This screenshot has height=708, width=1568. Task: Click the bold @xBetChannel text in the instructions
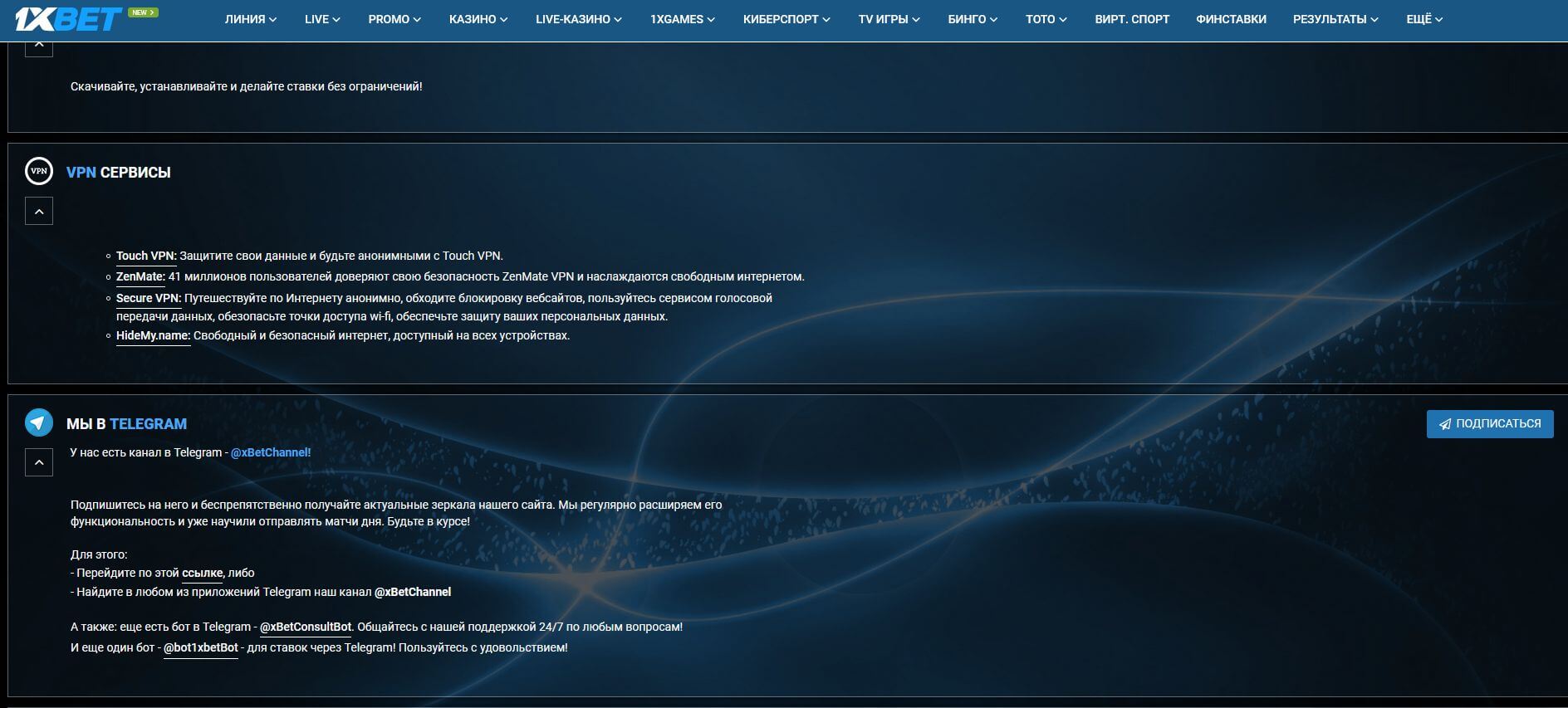tap(413, 592)
